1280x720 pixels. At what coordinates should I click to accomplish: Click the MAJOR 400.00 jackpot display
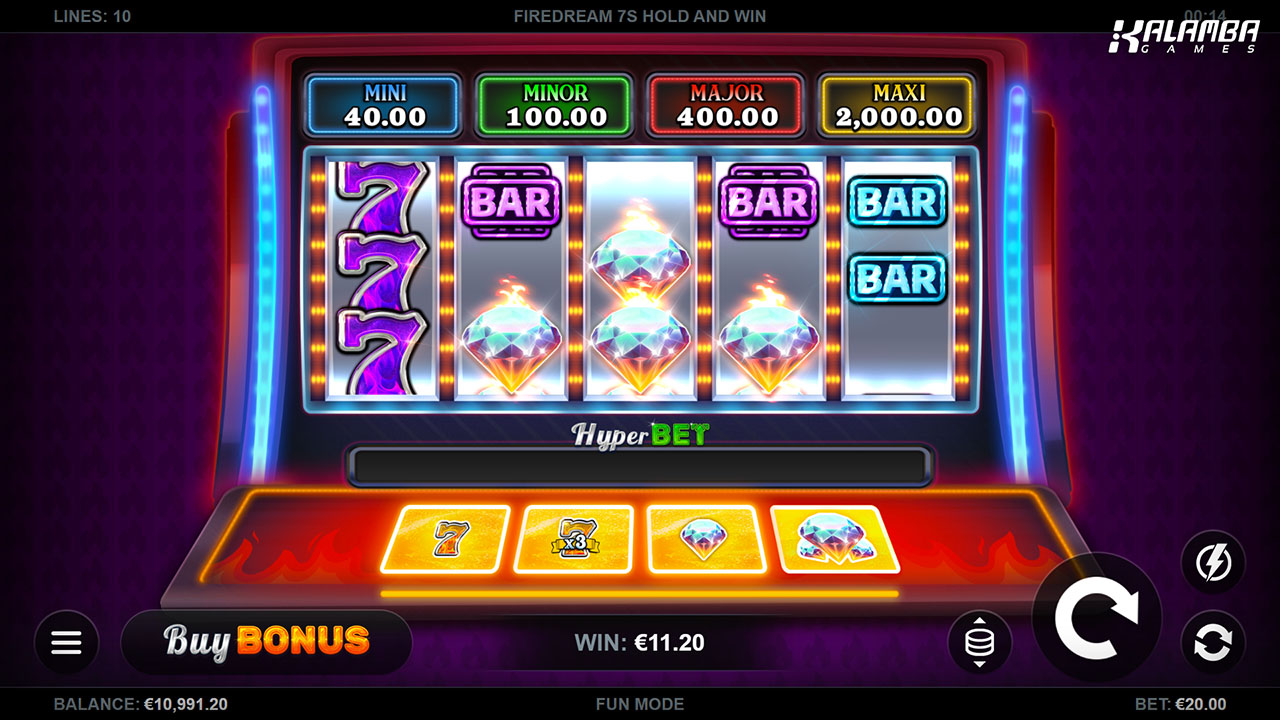[x=727, y=106]
